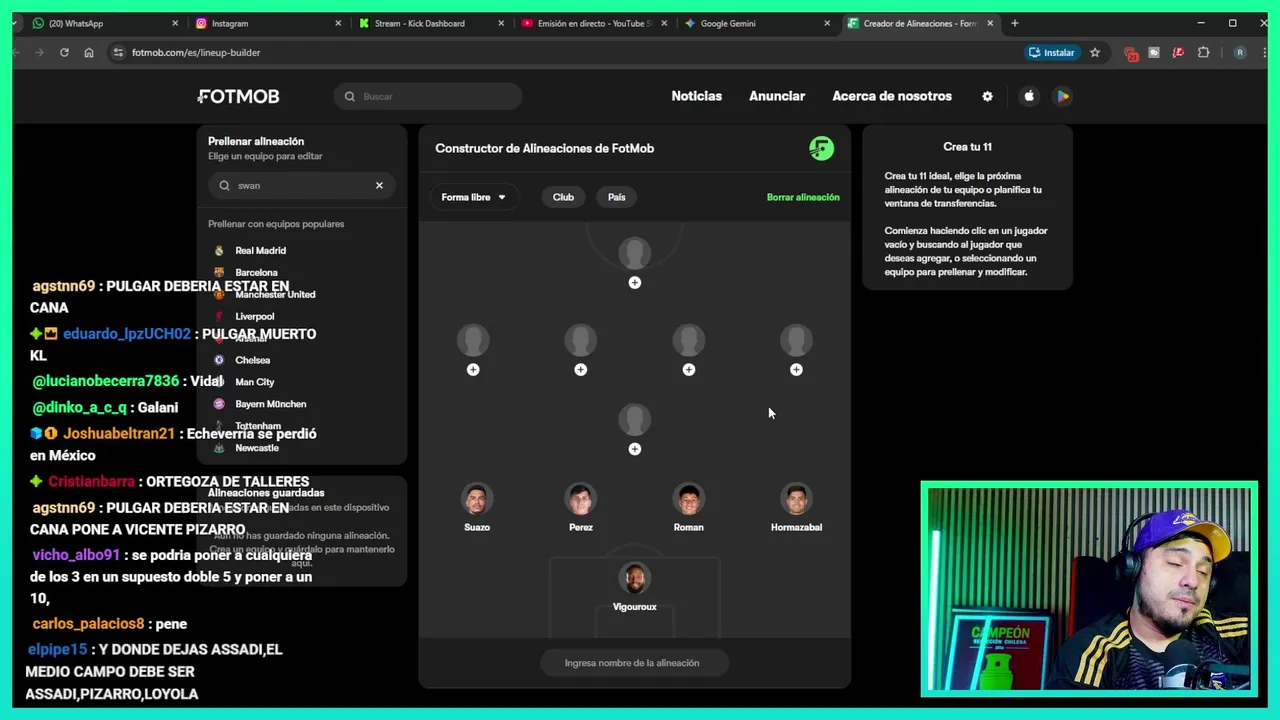
Task: Switch to the YouTube 'Emisión en directo' tab
Action: [x=592, y=23]
